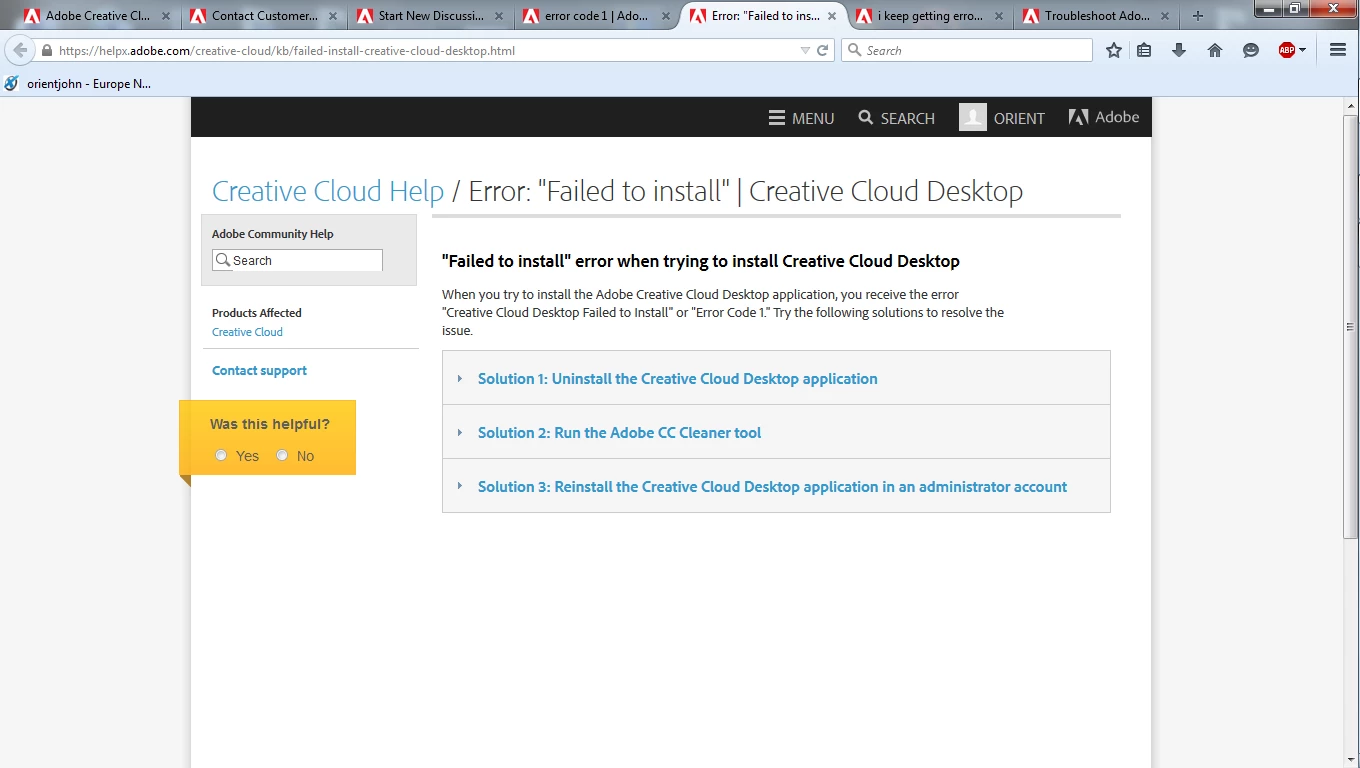Switch to the 'Start New Discussi...' tab
The height and width of the screenshot is (768, 1360).
tap(431, 16)
